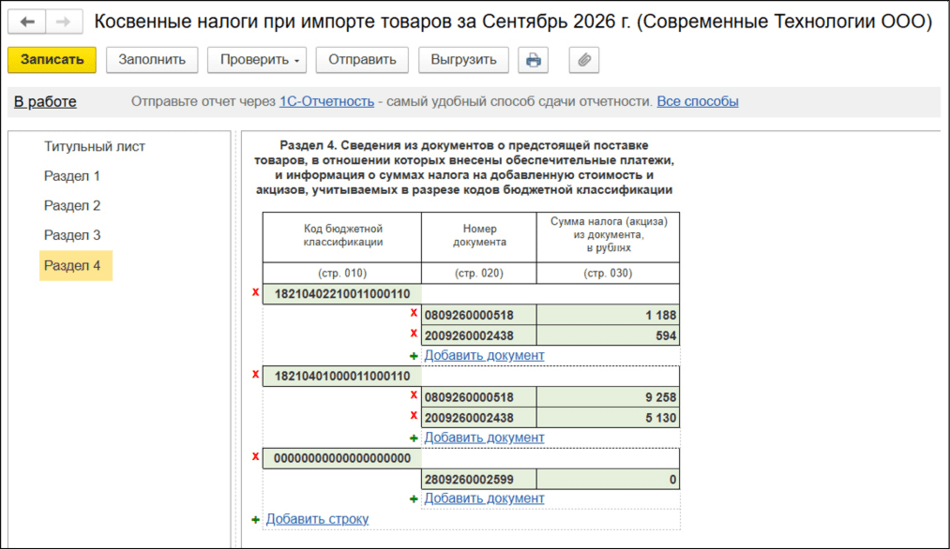The image size is (950, 549).
Task: Edit tax sum field 594
Action: pyautogui.click(x=608, y=336)
